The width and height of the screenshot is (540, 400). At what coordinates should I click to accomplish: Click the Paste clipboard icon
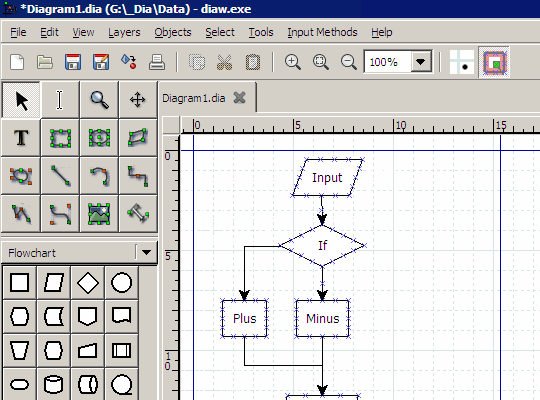click(x=252, y=62)
